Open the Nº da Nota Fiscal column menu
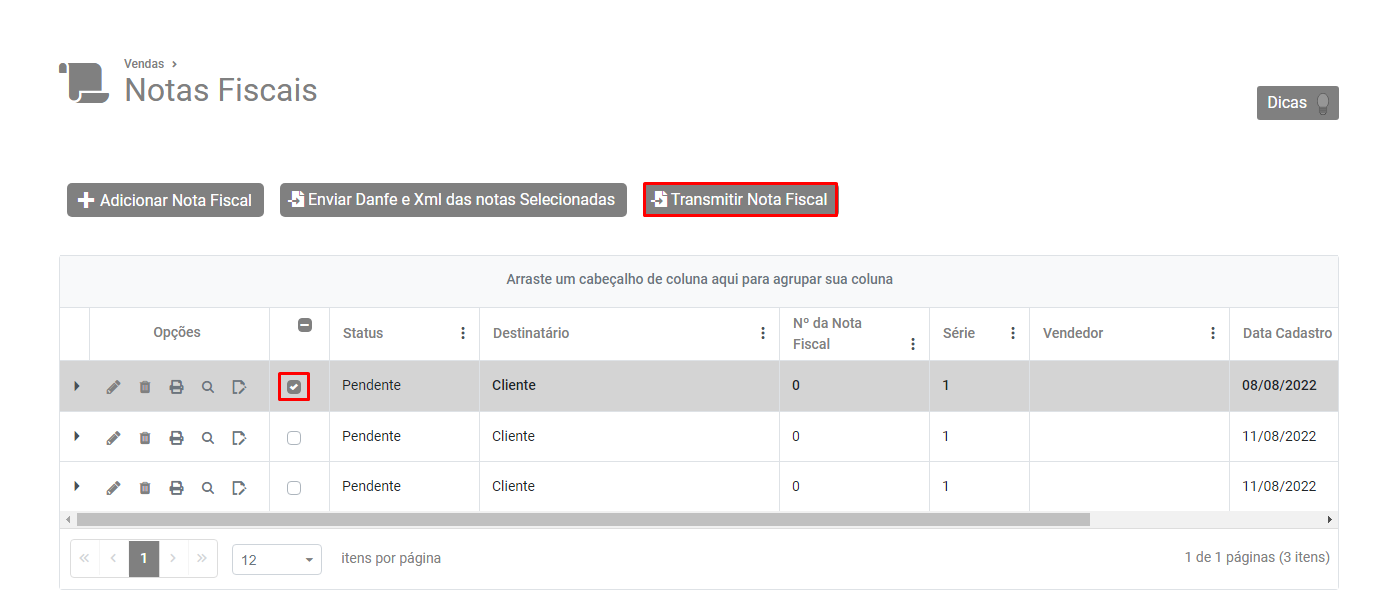 [913, 344]
